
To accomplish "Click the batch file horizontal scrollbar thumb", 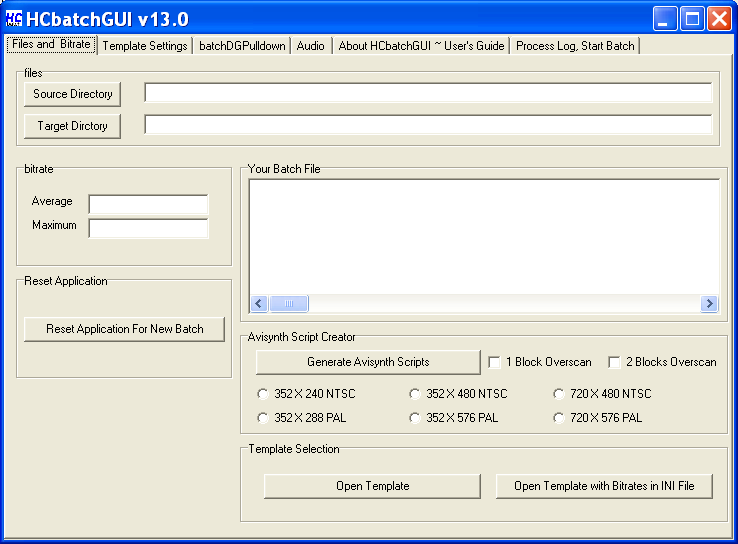I will pos(289,304).
